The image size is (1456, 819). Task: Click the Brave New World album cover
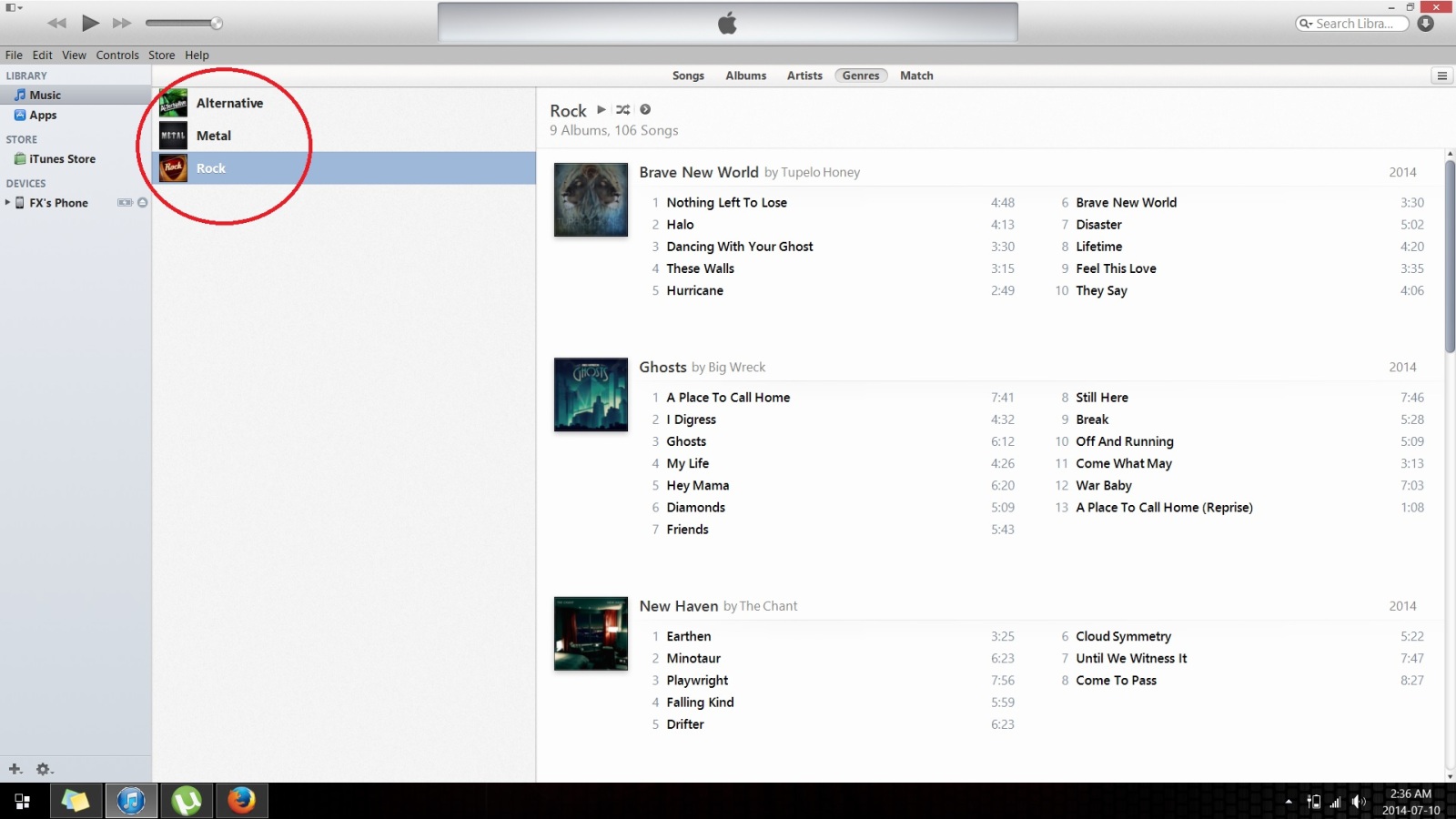pos(591,199)
